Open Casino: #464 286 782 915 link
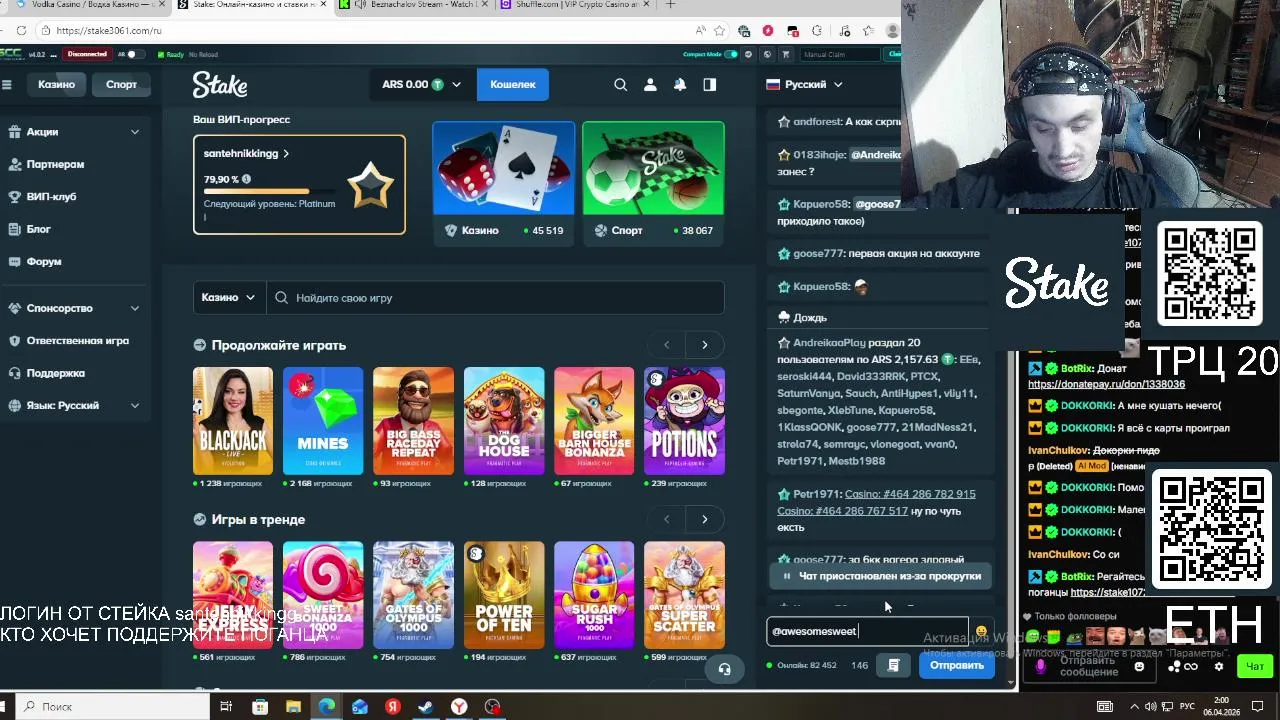The height and width of the screenshot is (720, 1280). coord(910,494)
